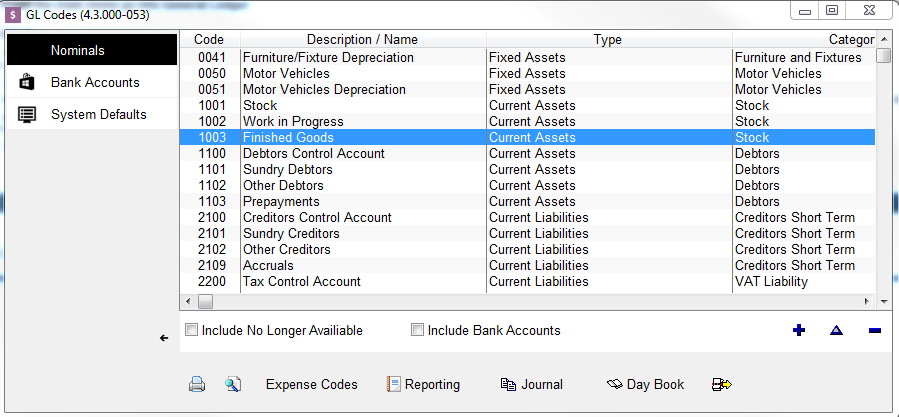Select the Debtors Control Account row
The image size is (899, 417).
(527, 153)
